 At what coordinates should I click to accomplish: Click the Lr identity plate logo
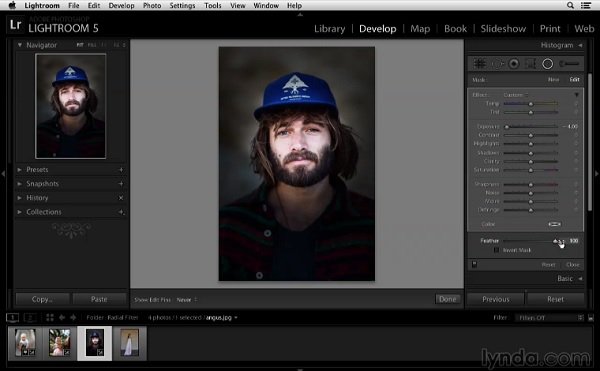(16, 25)
